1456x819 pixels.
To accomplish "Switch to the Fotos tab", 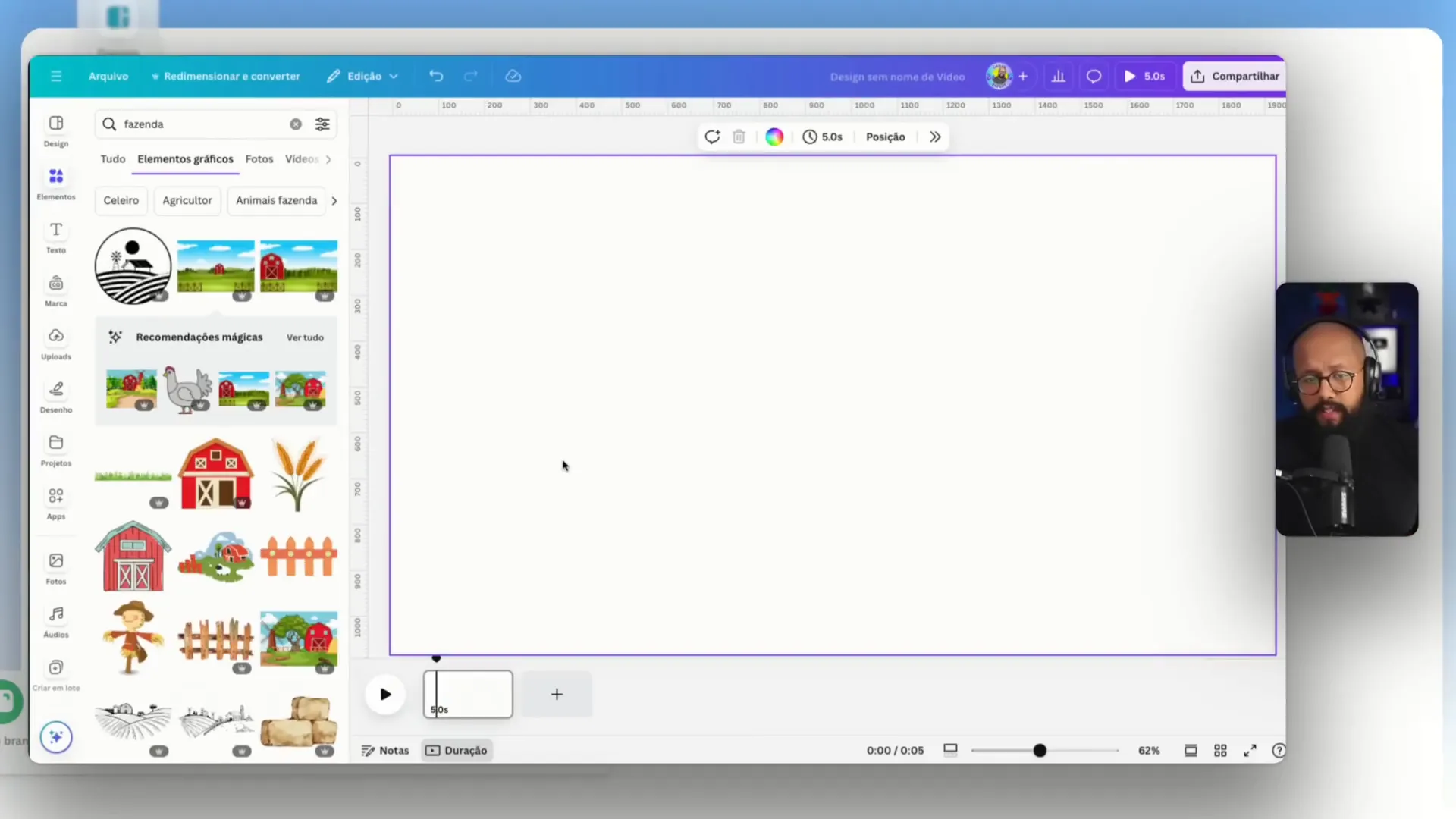I will pos(259,159).
